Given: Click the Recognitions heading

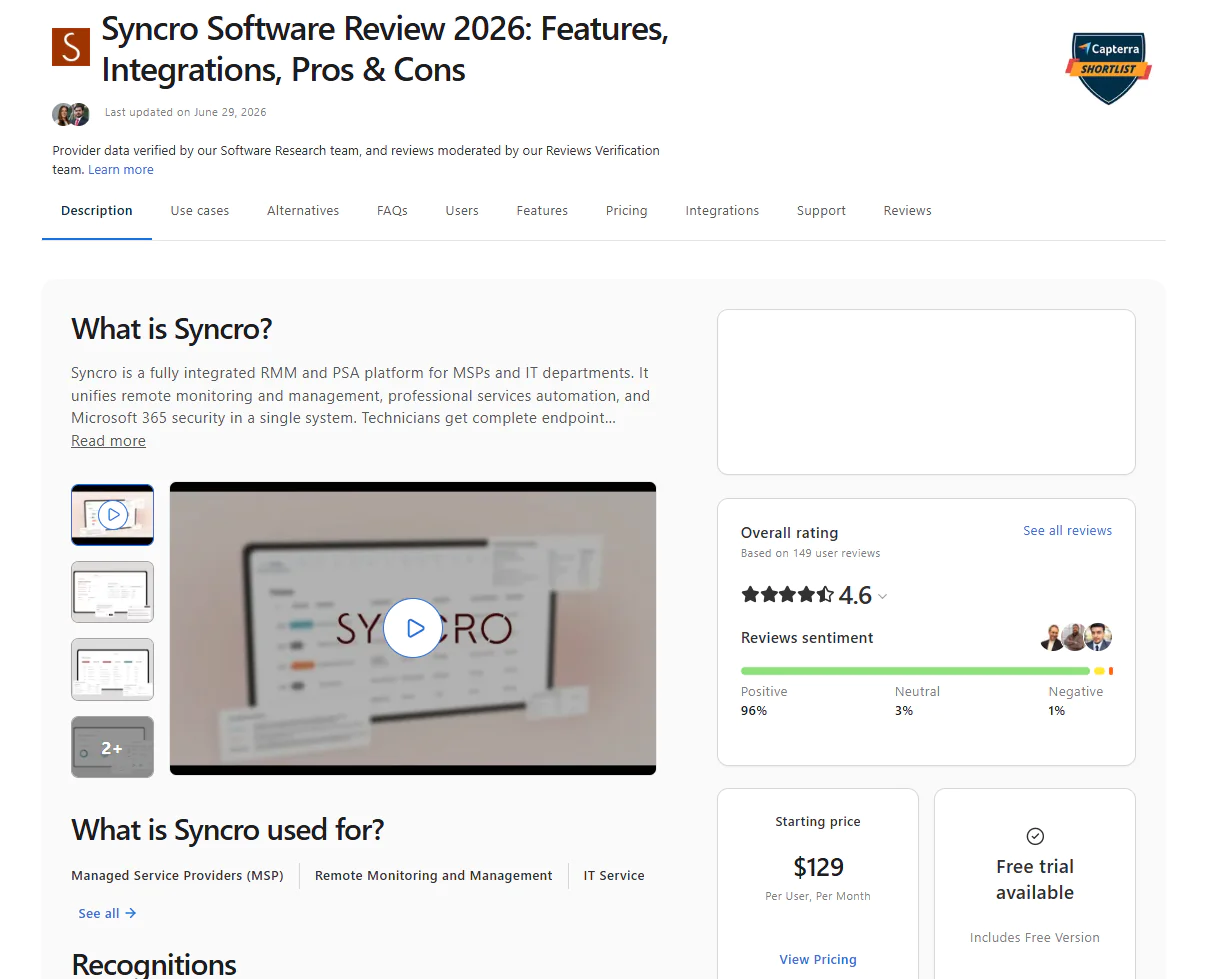Looking at the screenshot, I should tap(154, 964).
